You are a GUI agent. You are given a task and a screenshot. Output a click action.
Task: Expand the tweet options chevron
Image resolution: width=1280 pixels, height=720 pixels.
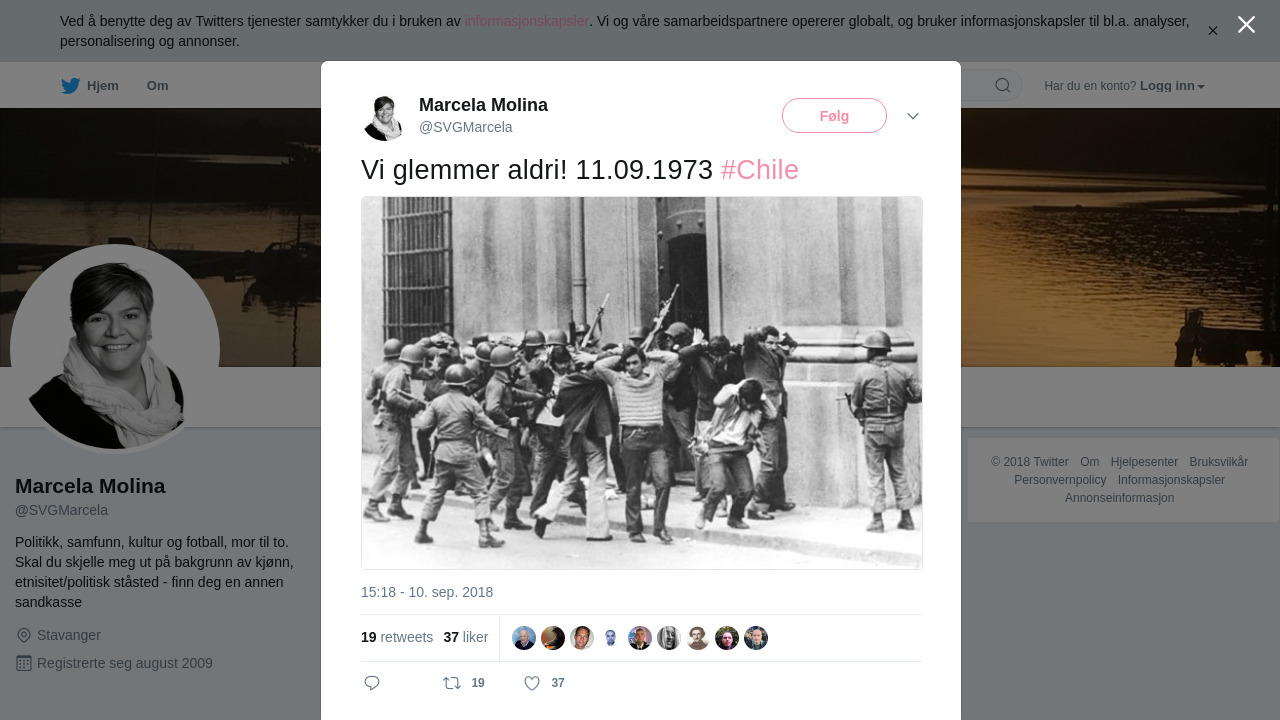click(913, 116)
